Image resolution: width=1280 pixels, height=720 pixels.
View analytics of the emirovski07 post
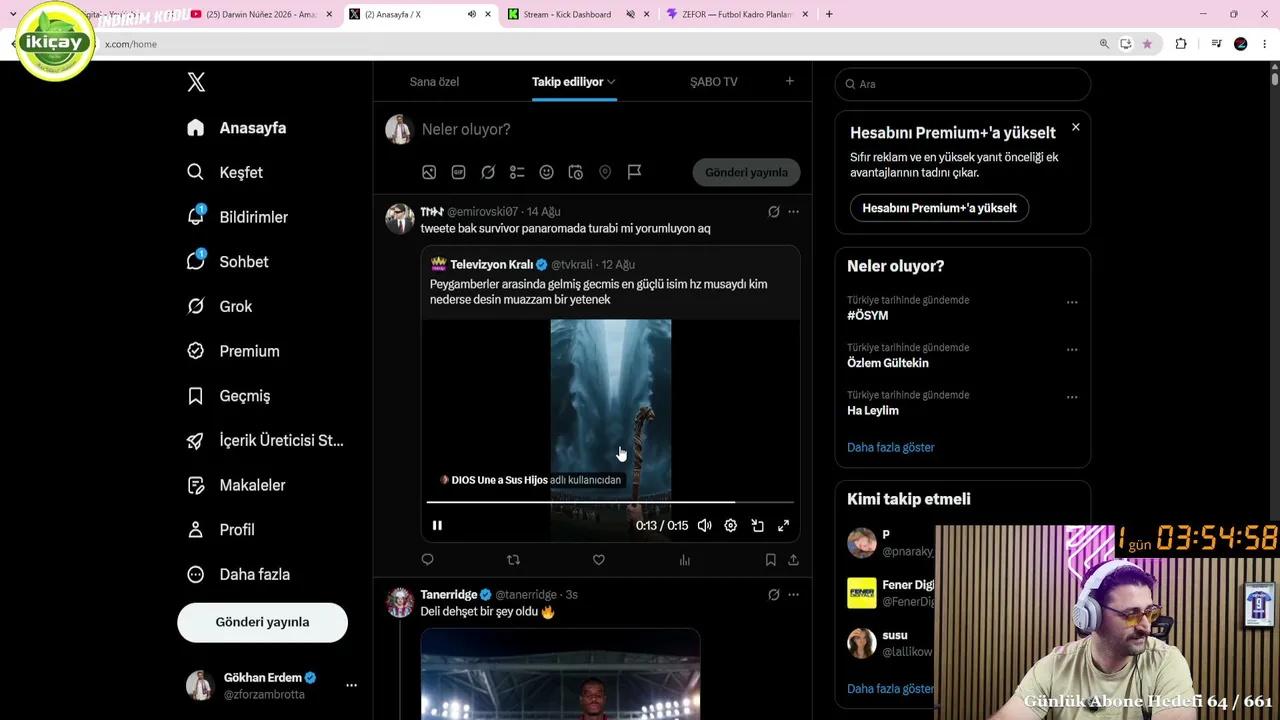point(685,560)
